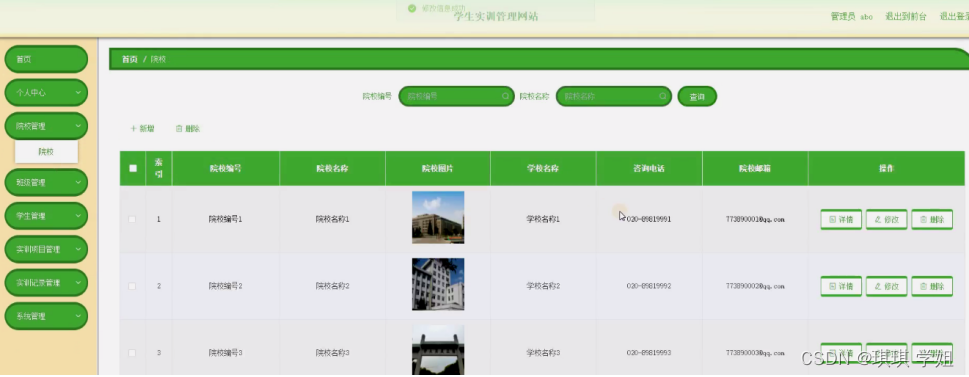This screenshot has height=377, width=969.
Task: Focus the 院校名称 search input
Action: tap(614, 96)
